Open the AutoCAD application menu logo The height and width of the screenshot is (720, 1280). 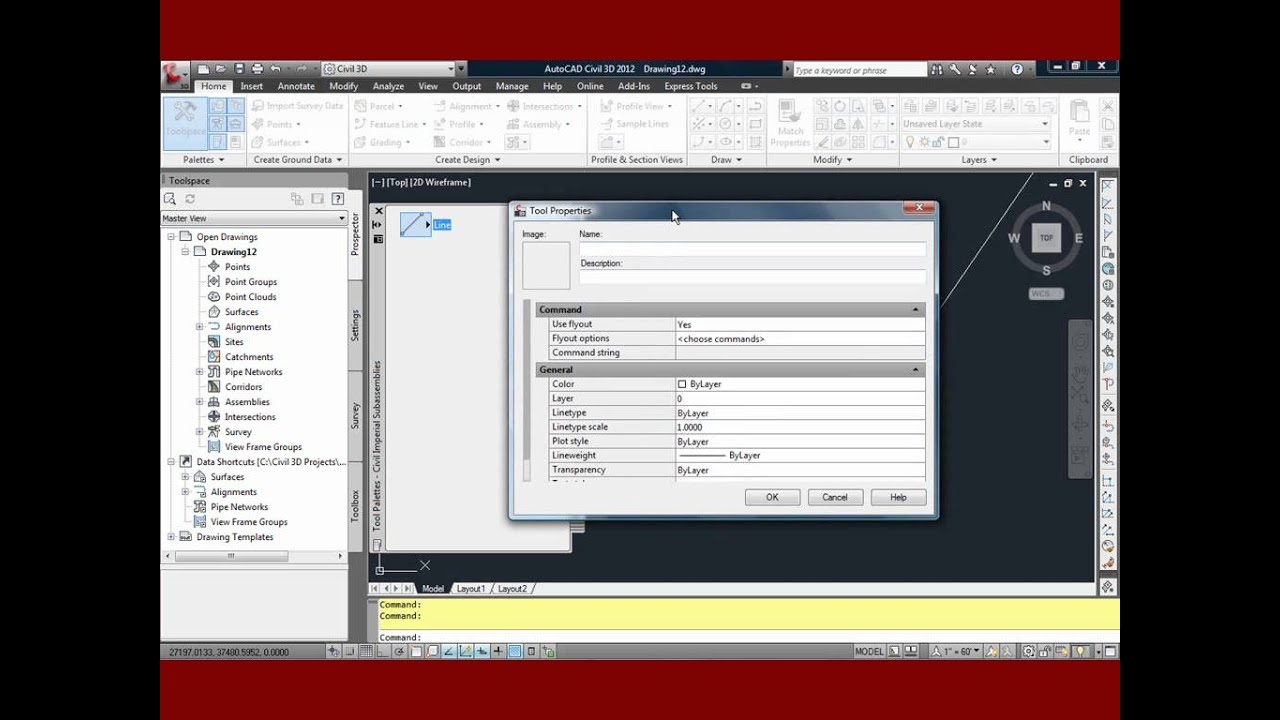tap(174, 75)
